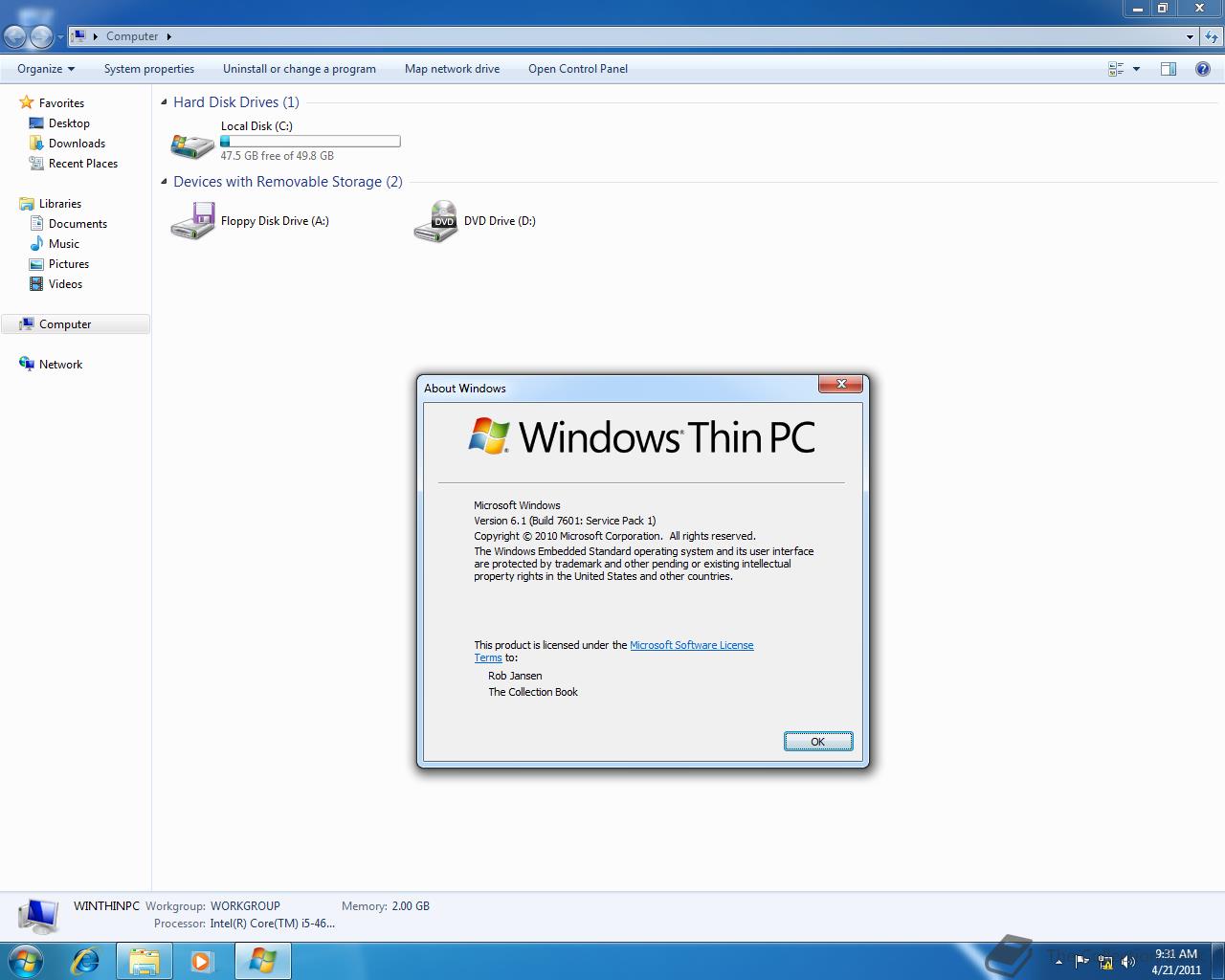Click Local Disk (C:) free space bar
The width and height of the screenshot is (1225, 980).
[310, 142]
